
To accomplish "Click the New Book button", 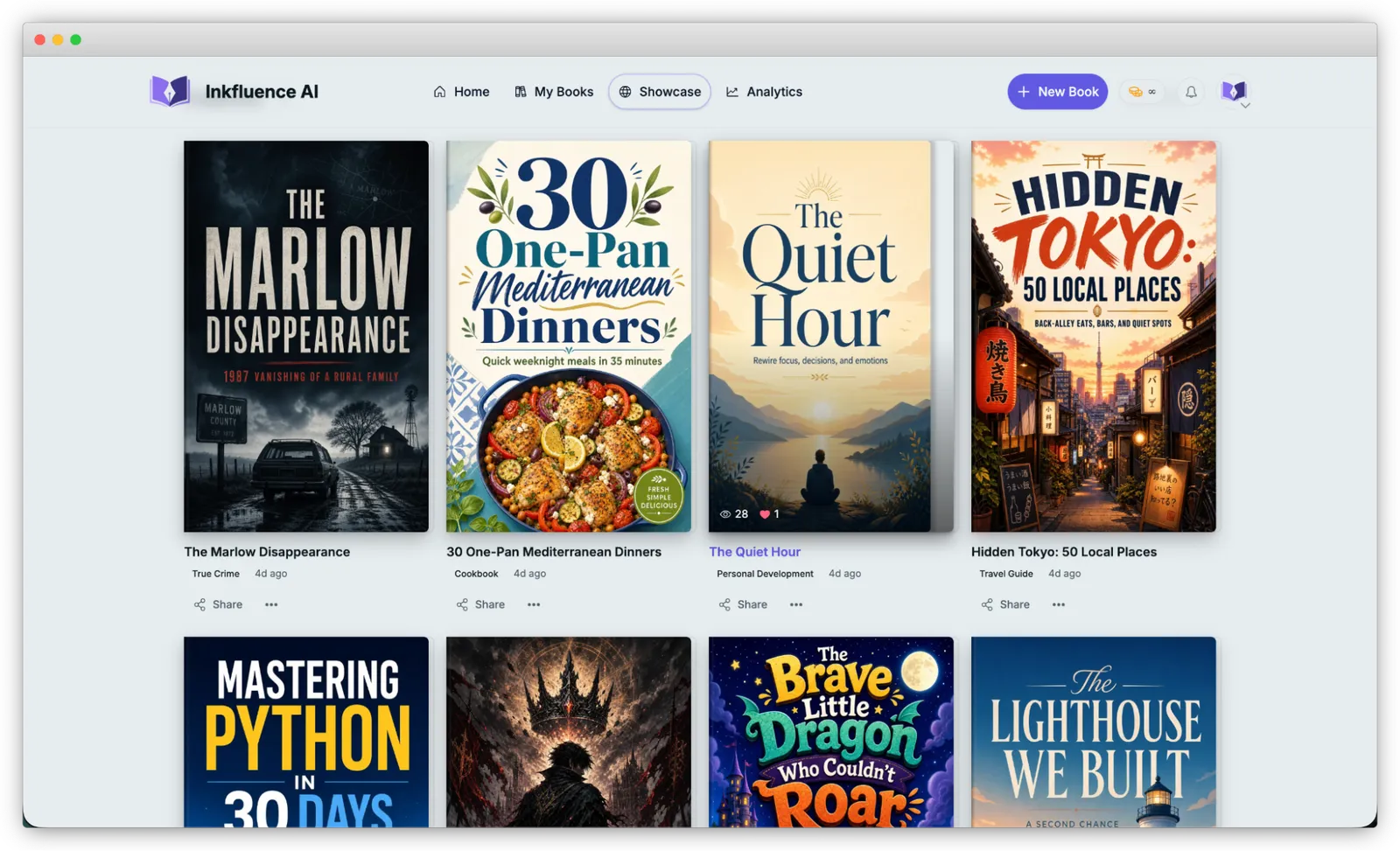I will pos(1057,92).
